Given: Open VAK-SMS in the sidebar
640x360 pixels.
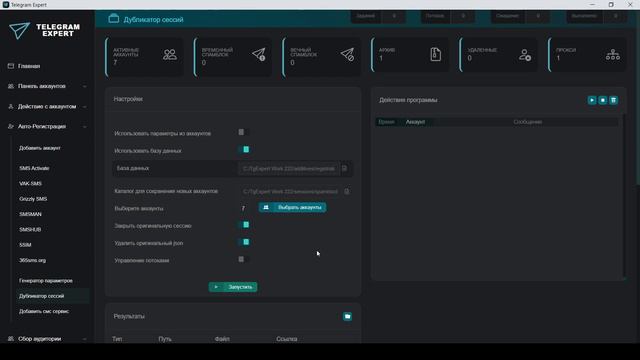Looking at the screenshot, I should (30, 184).
